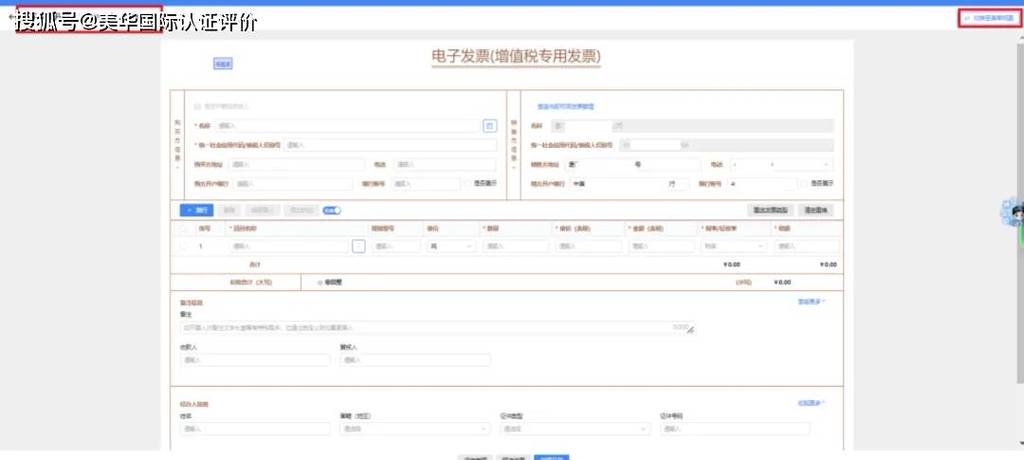Screen dimensions: 1024x460
Task: Open the blue quota link above seller info
Action: [565, 106]
